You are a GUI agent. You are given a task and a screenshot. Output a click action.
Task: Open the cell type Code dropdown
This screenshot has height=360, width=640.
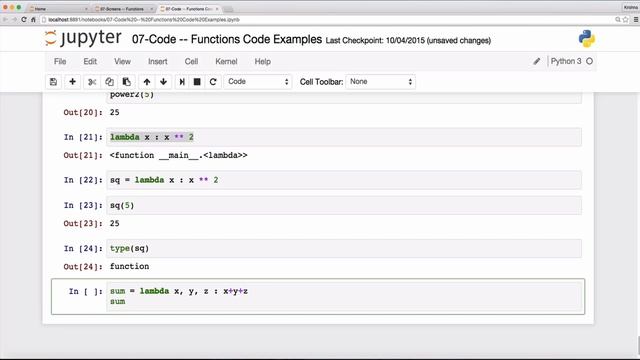click(258, 82)
